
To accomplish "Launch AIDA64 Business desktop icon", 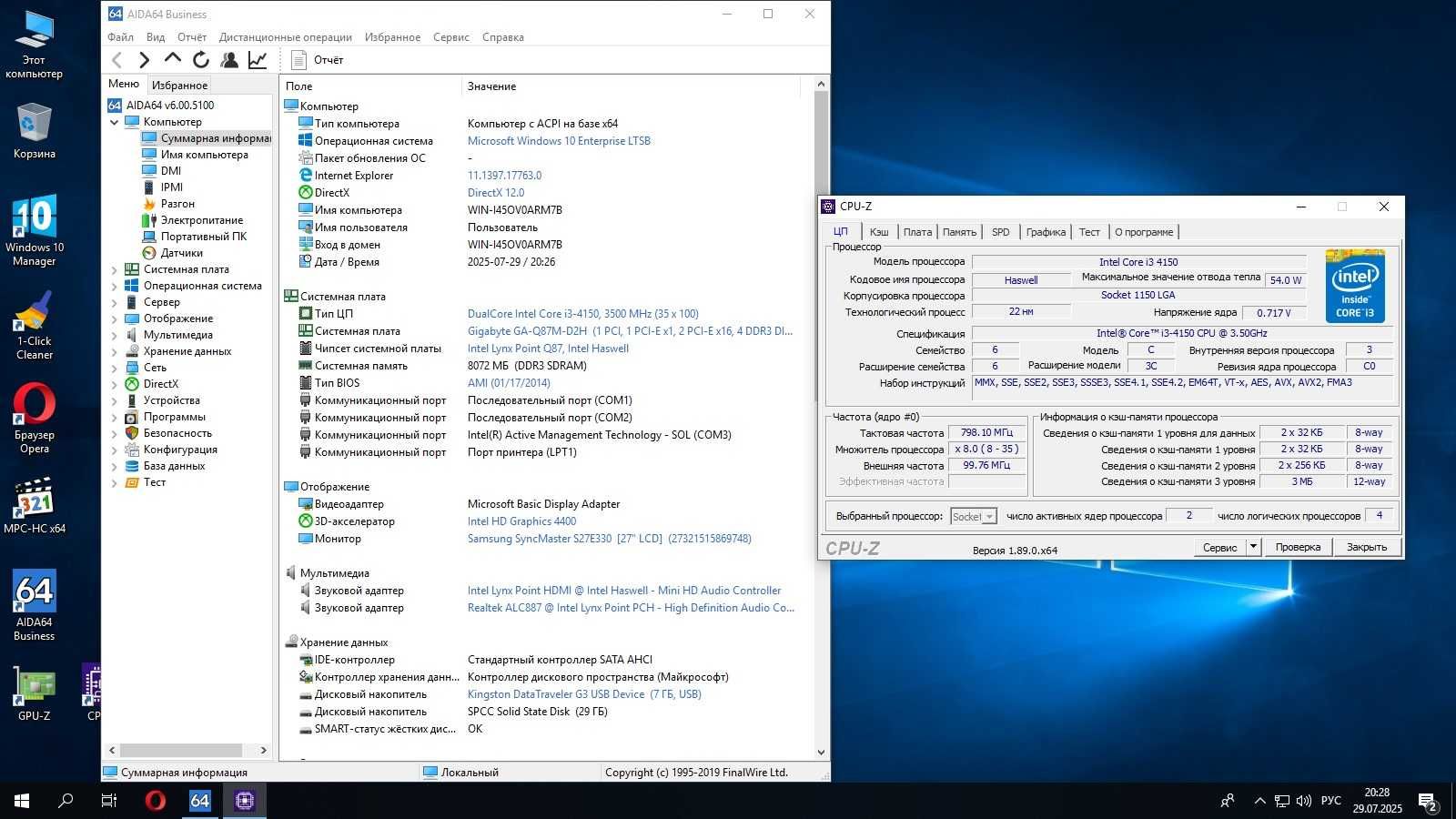I will pyautogui.click(x=35, y=605).
